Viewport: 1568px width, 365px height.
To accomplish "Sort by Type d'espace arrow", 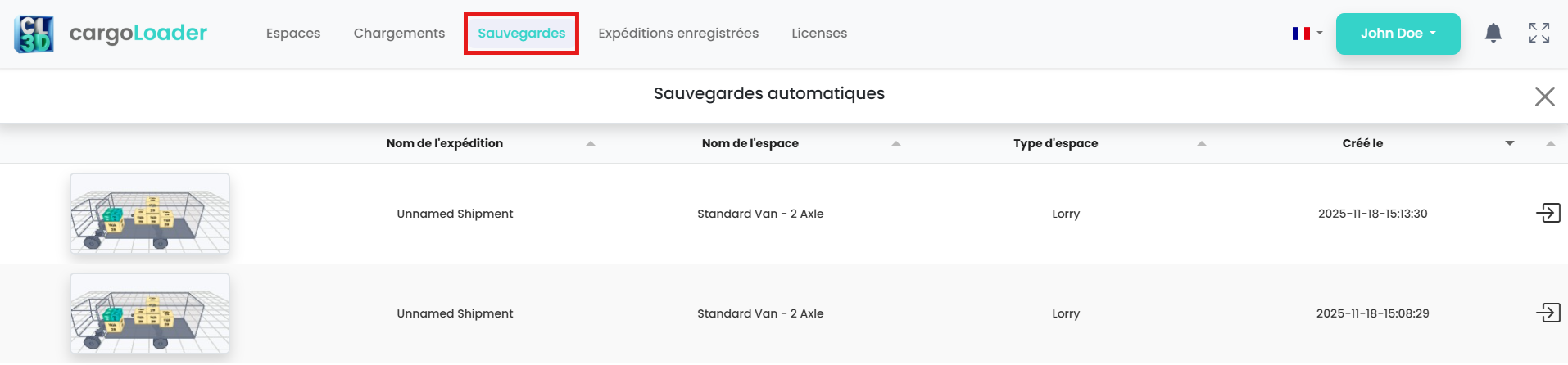I will point(1201,144).
